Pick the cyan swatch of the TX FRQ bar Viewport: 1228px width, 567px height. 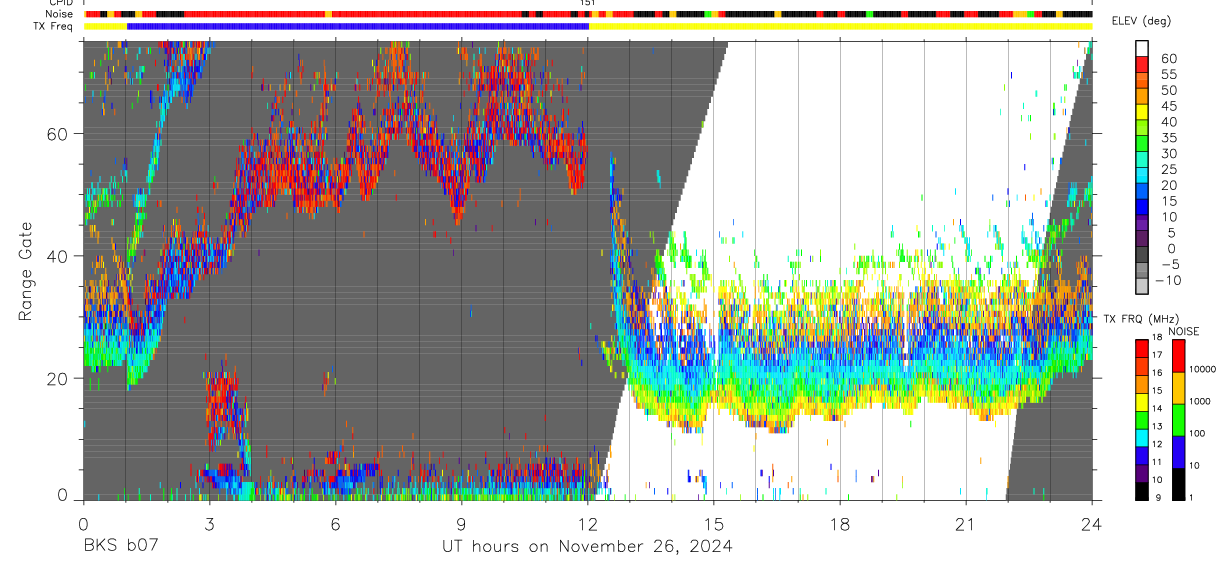1142,437
